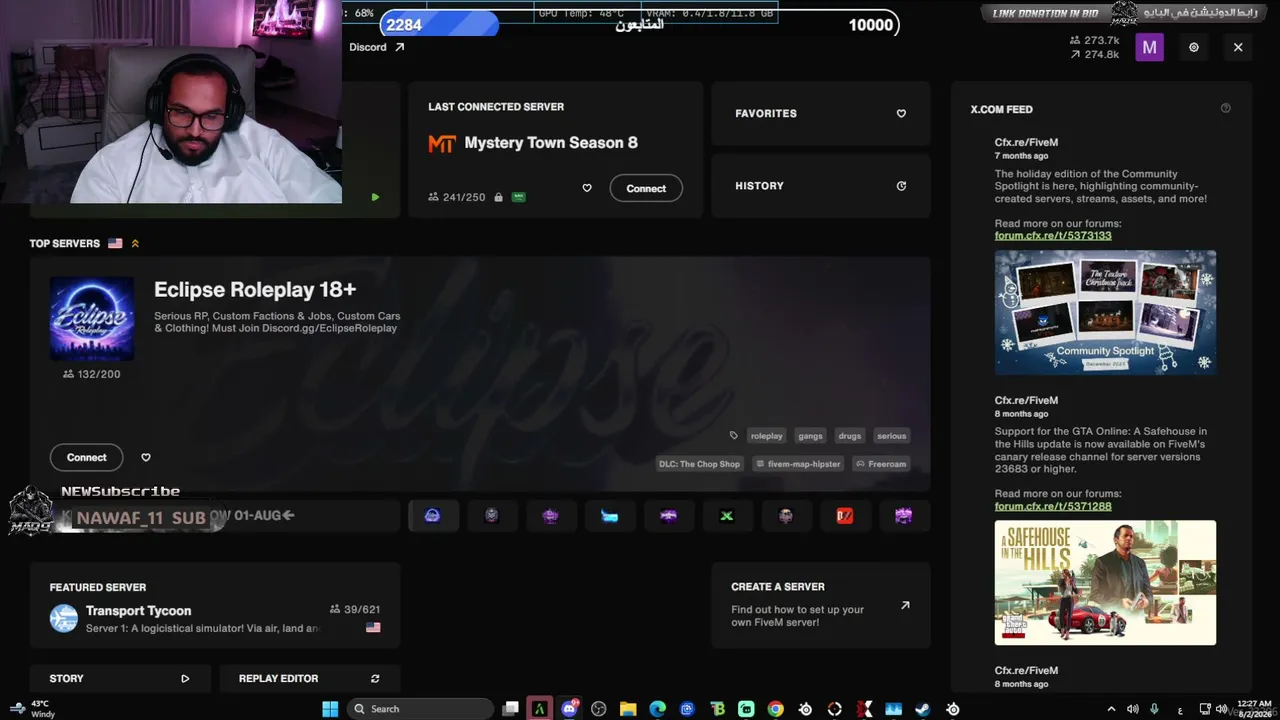Screen dimensions: 1280x720
Task: Click the Windows taskbar Search box
Action: (418, 709)
